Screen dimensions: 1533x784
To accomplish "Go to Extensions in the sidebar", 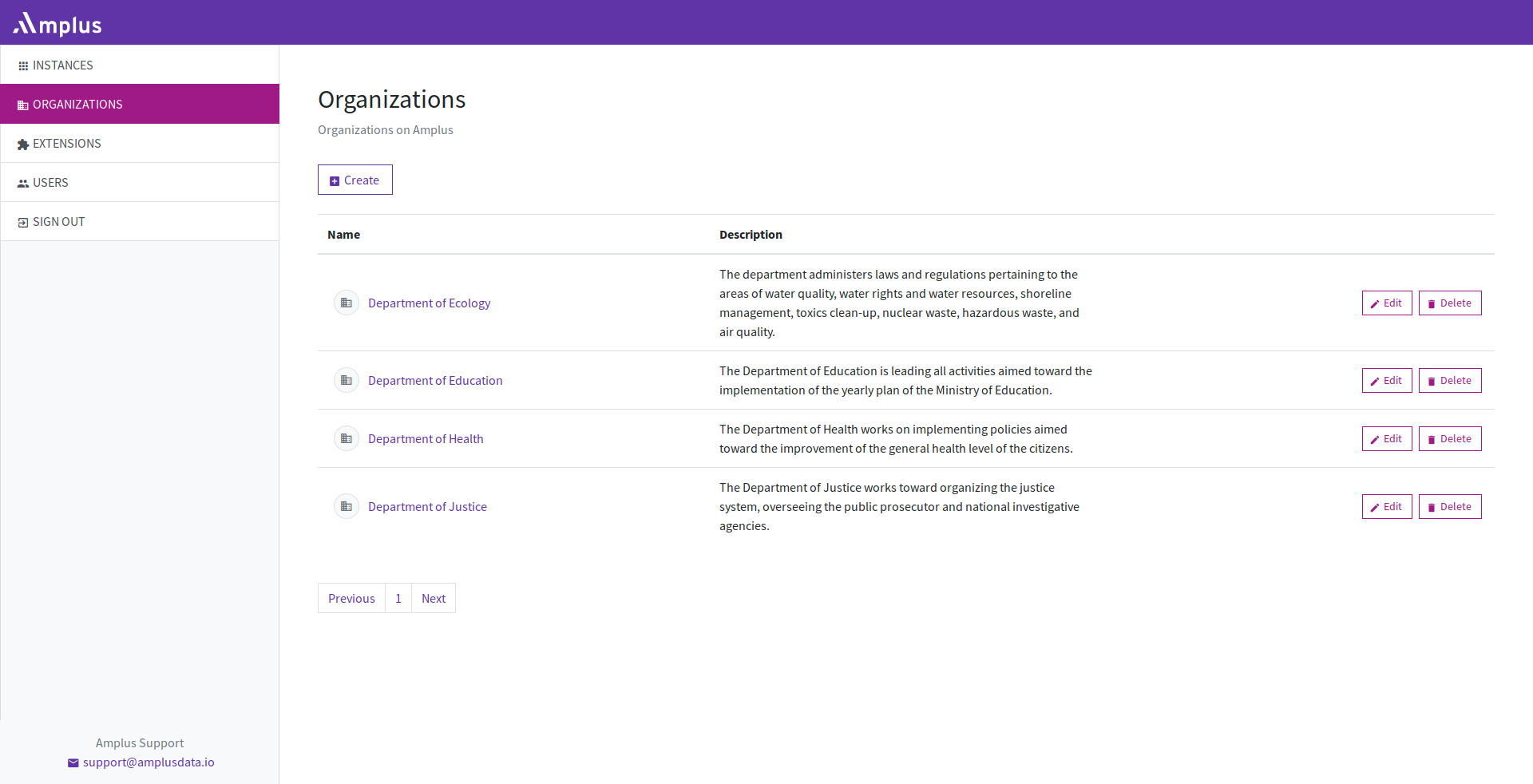I will tap(140, 143).
